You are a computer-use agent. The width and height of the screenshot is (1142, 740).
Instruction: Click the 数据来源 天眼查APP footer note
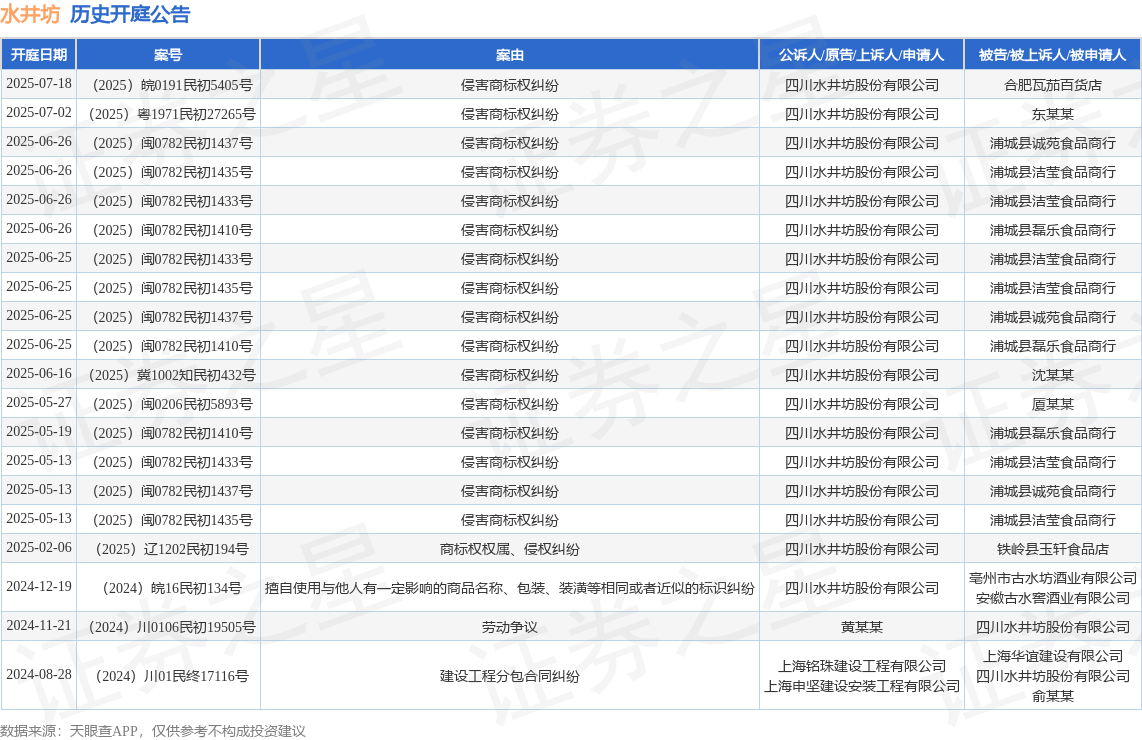(x=153, y=731)
